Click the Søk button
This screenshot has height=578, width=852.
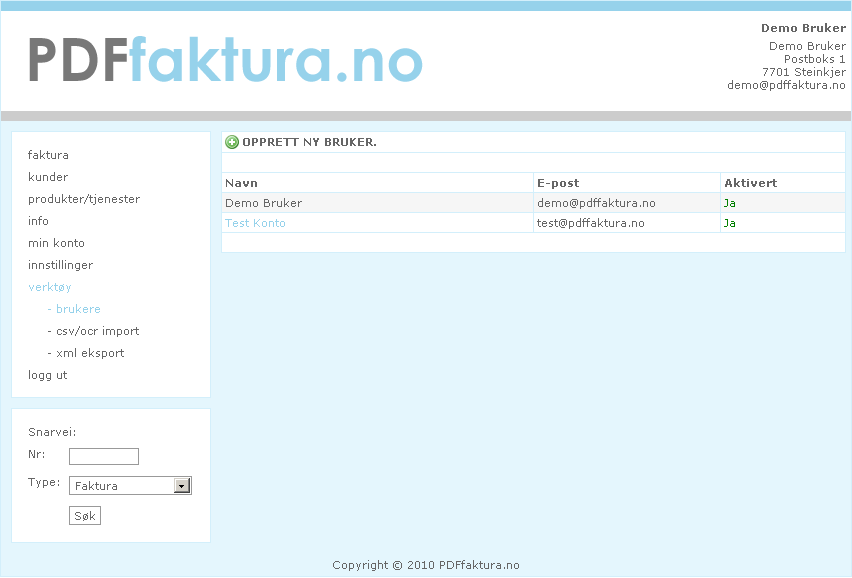[85, 516]
